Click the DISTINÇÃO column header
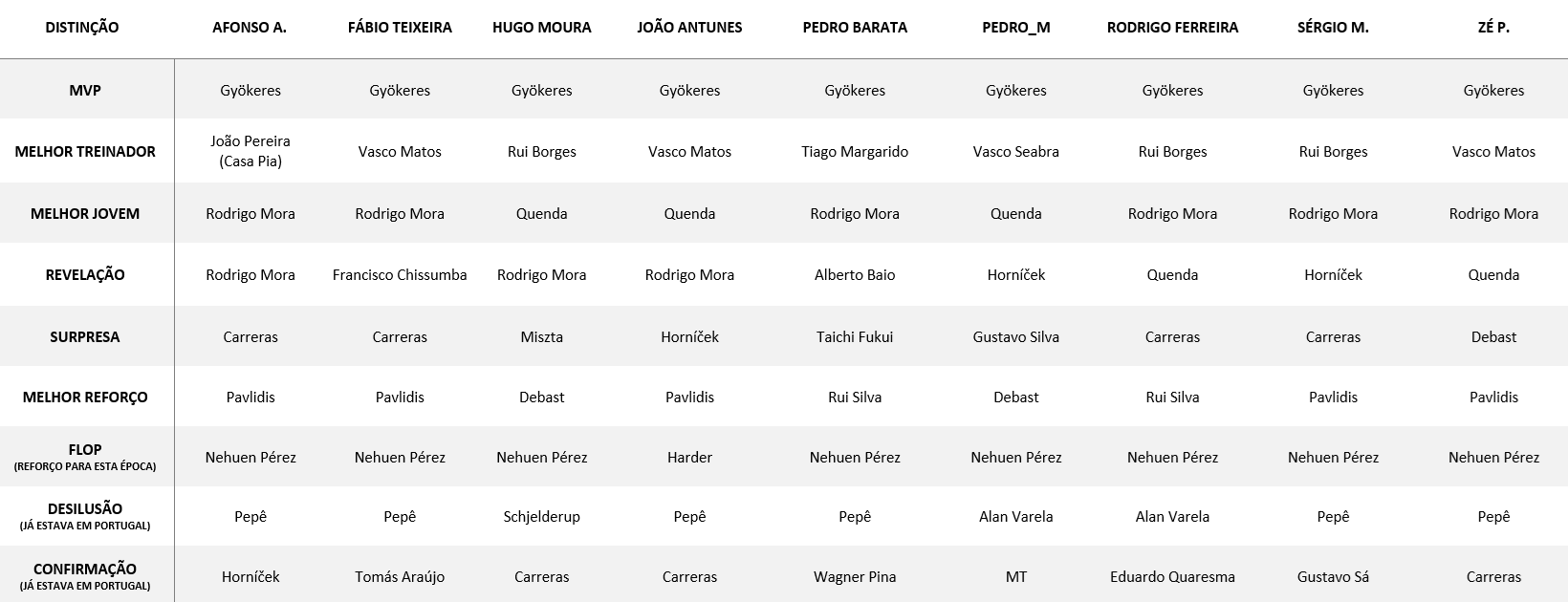The width and height of the screenshot is (1568, 602). coord(82,28)
